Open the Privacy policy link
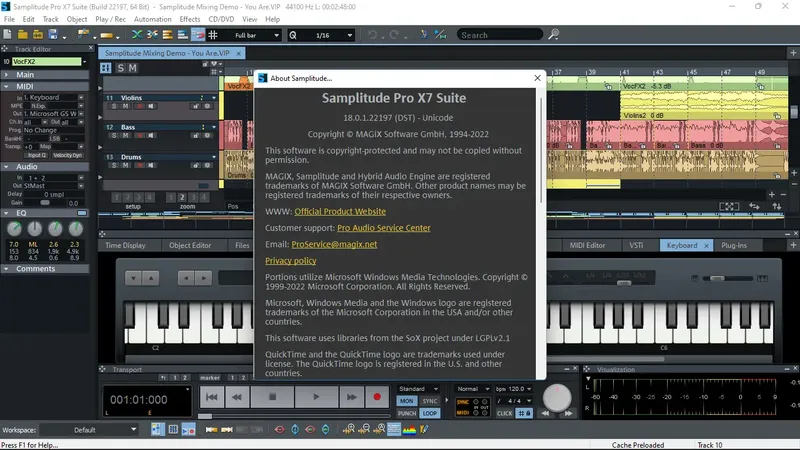This screenshot has height=450, width=800. (290, 261)
